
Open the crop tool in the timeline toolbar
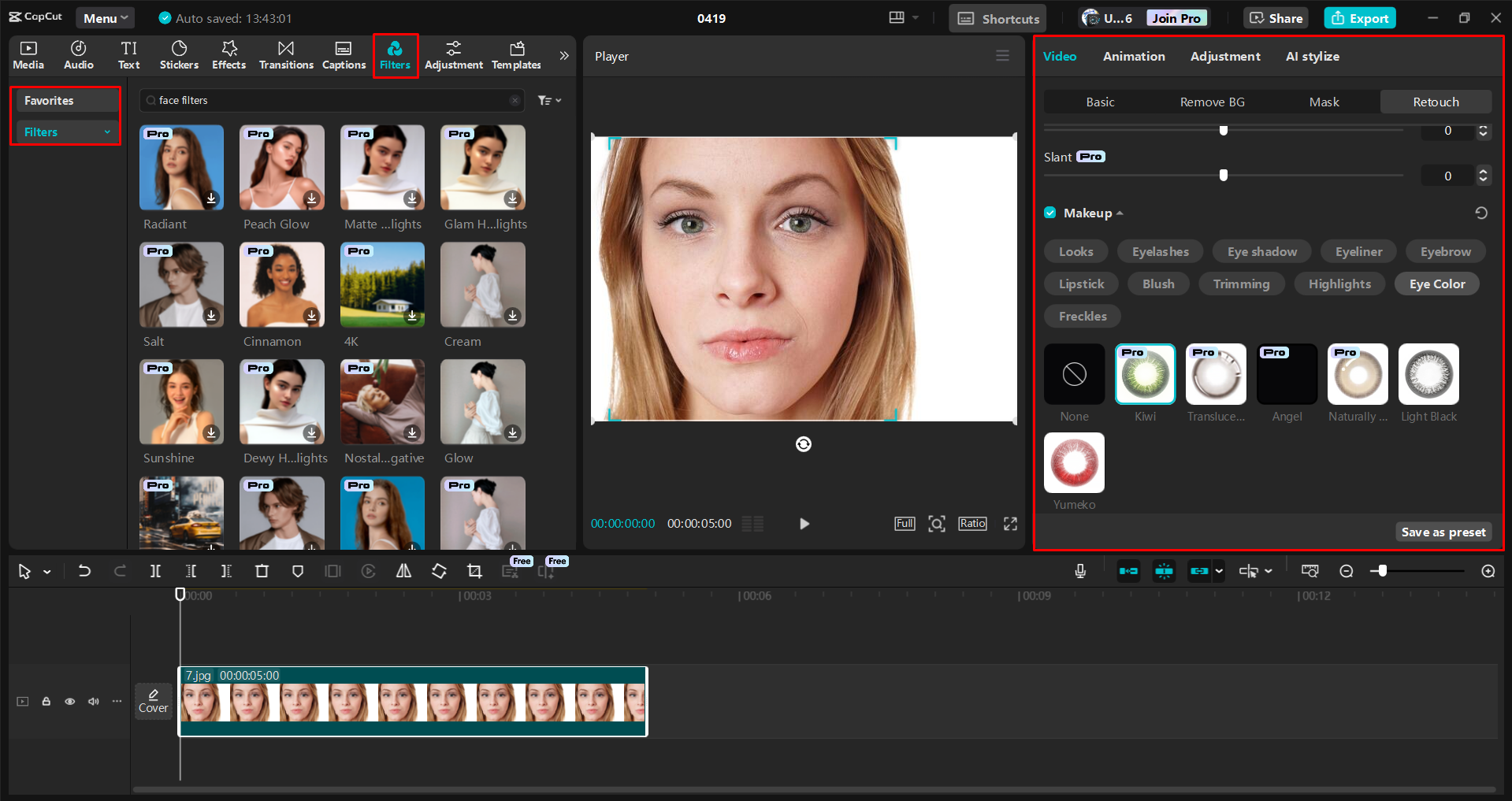pos(474,571)
